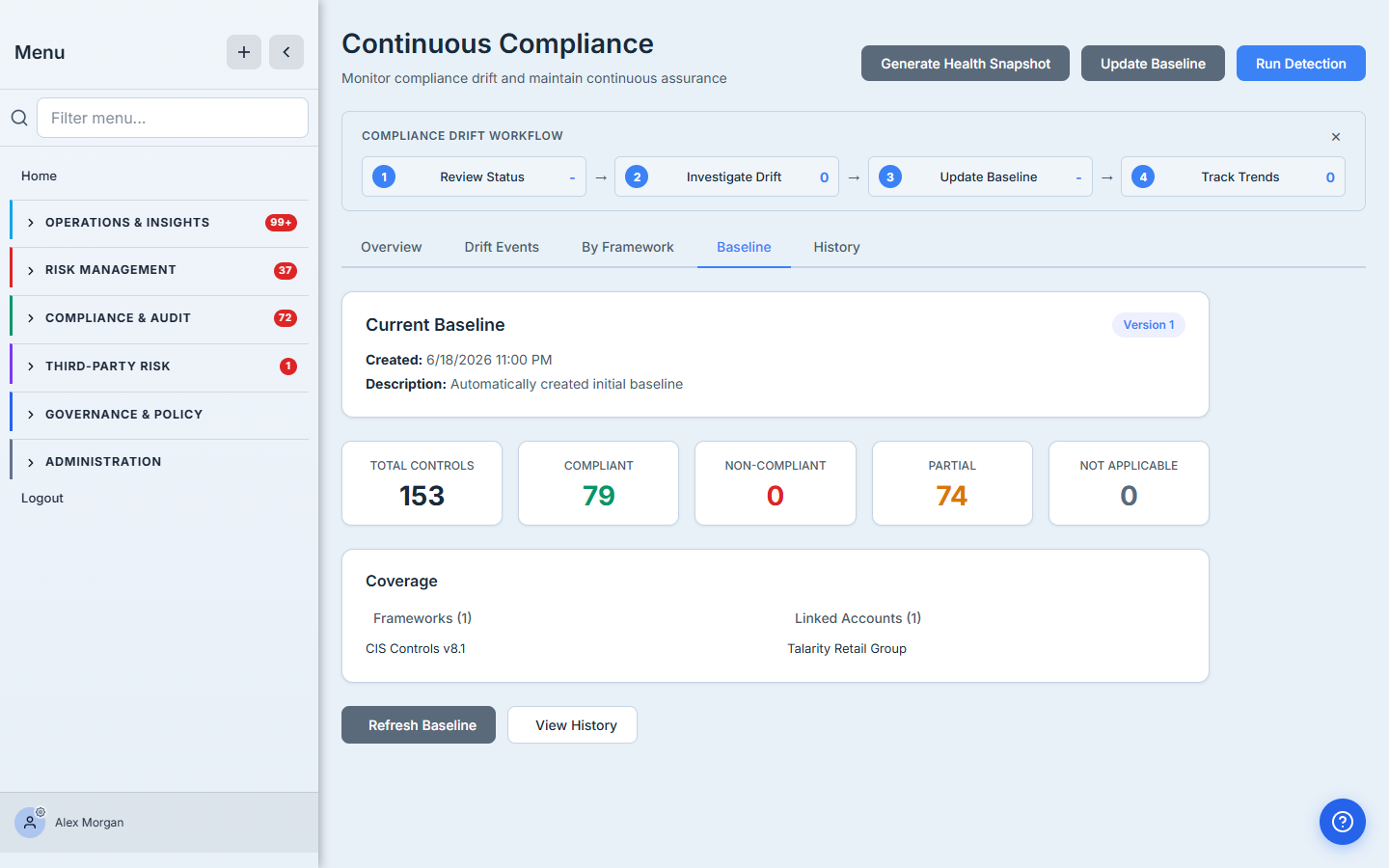Expand Operations & Insights chevron
Image resolution: width=1389 pixels, height=868 pixels.
pyautogui.click(x=31, y=223)
